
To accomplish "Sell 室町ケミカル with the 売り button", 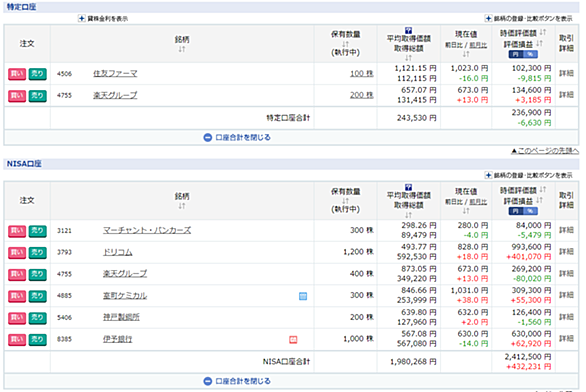I will coord(38,296).
